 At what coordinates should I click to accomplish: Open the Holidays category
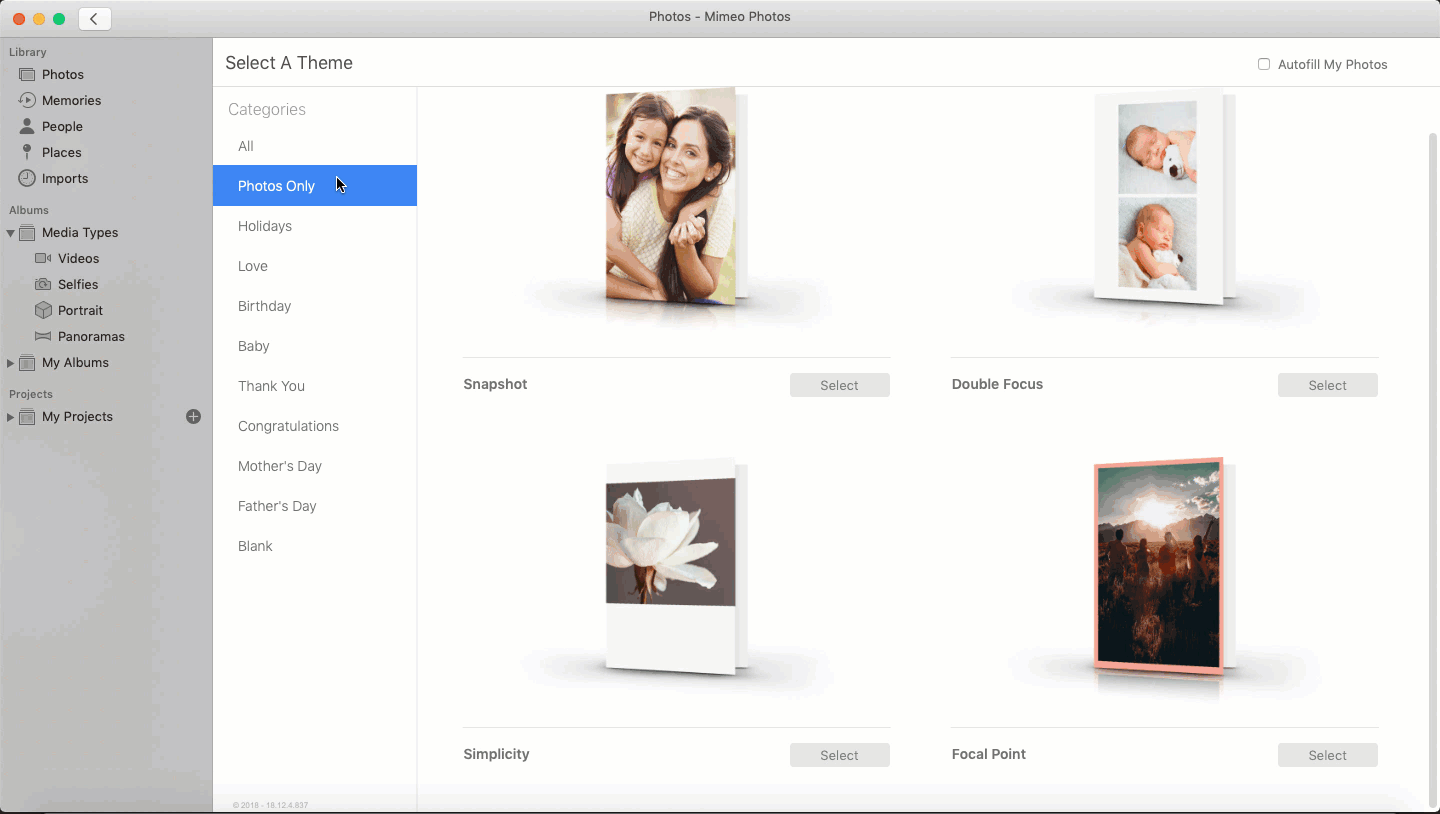coord(315,226)
